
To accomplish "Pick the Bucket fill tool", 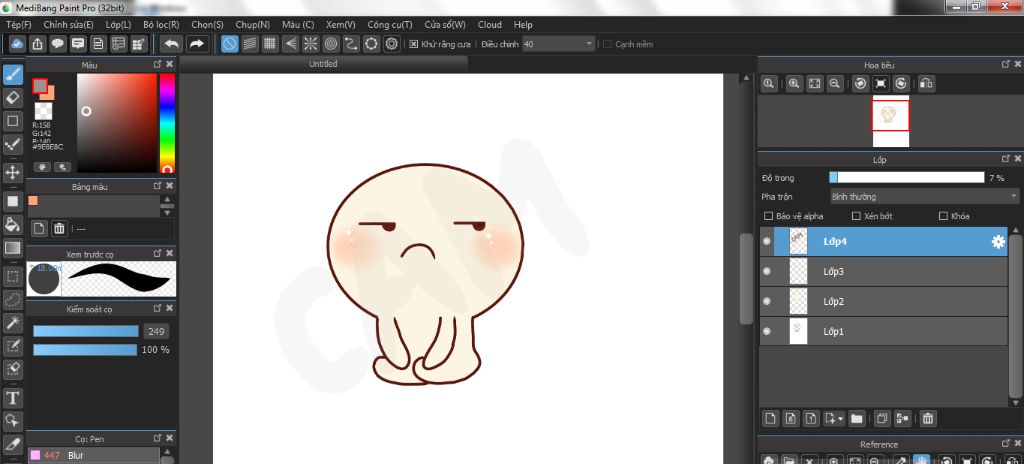I will click(x=12, y=224).
